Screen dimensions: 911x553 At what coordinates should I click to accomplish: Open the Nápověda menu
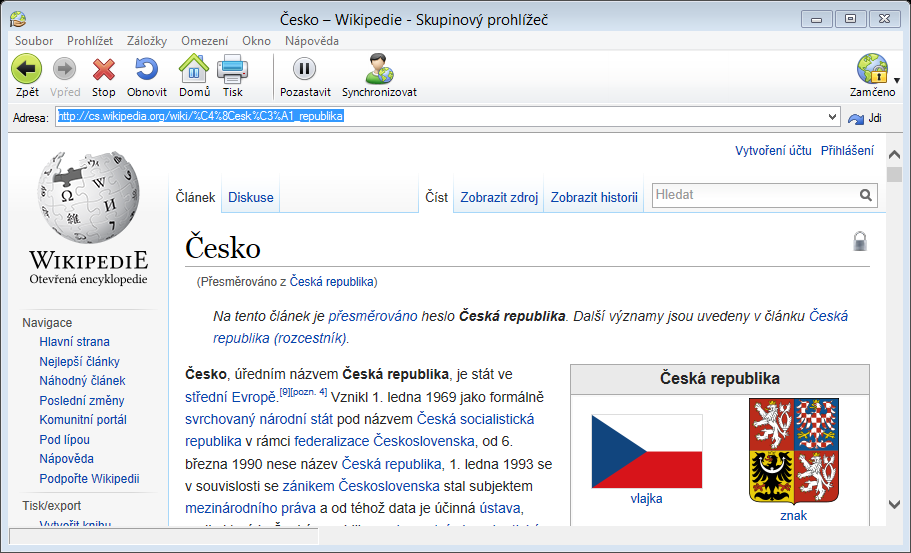pyautogui.click(x=312, y=41)
